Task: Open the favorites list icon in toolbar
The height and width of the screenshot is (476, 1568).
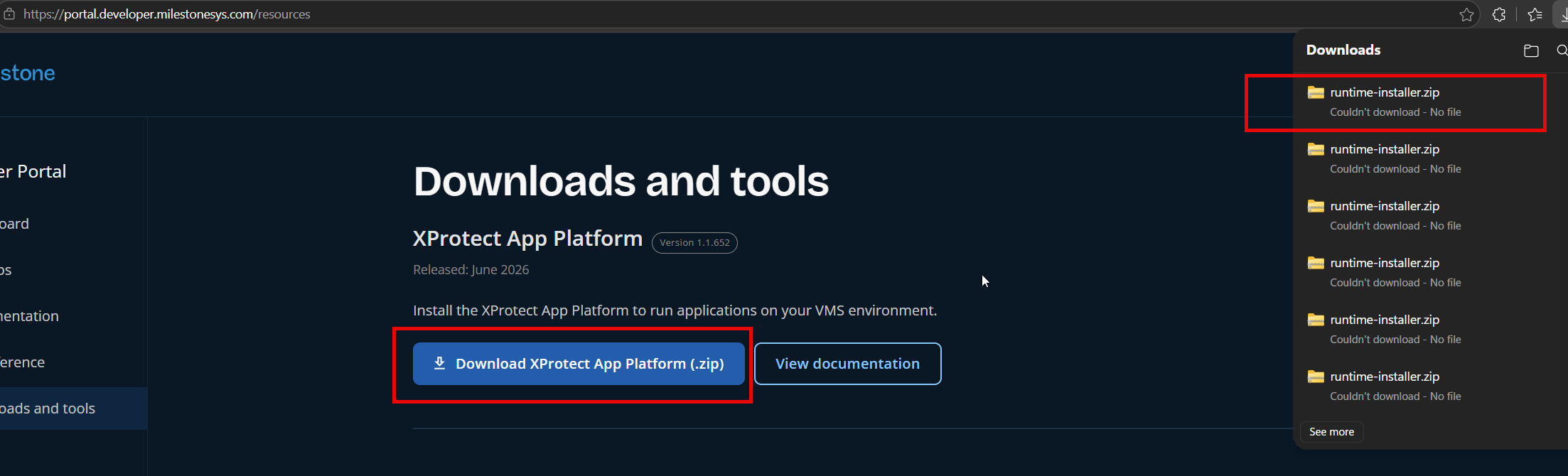Action: tap(1535, 14)
